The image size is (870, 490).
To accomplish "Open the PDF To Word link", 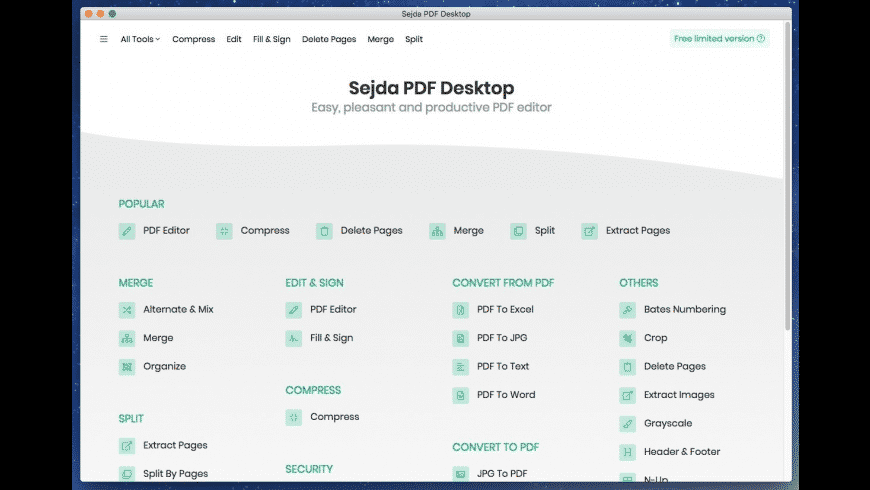I will pyautogui.click(x=506, y=395).
